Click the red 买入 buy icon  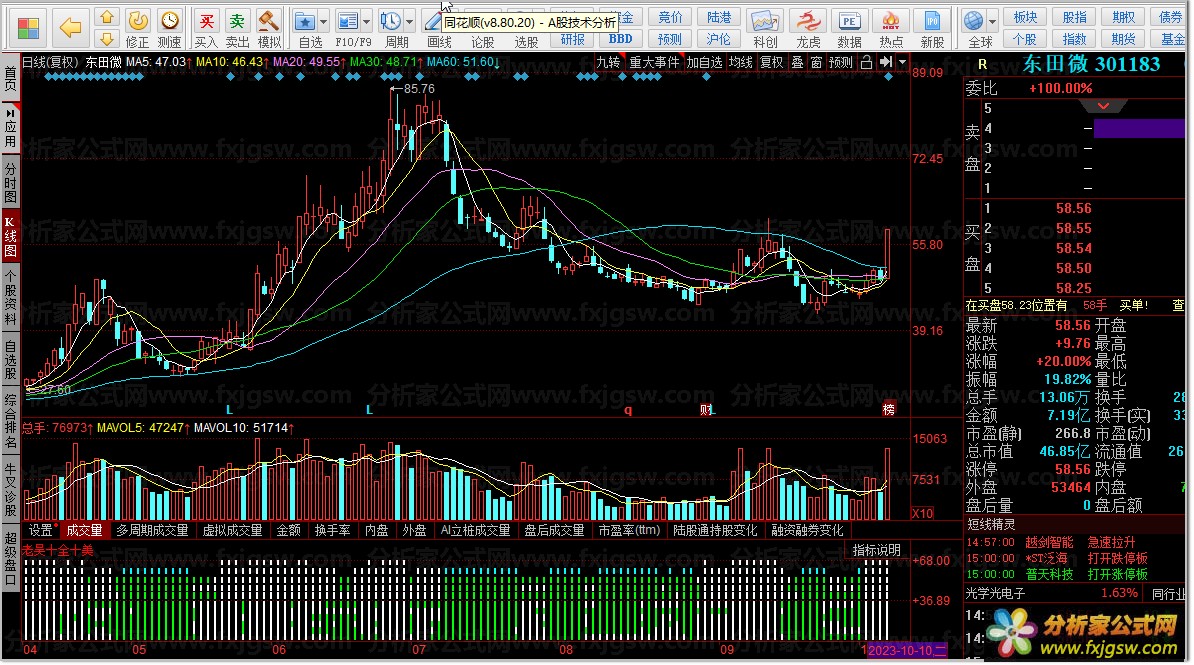206,21
